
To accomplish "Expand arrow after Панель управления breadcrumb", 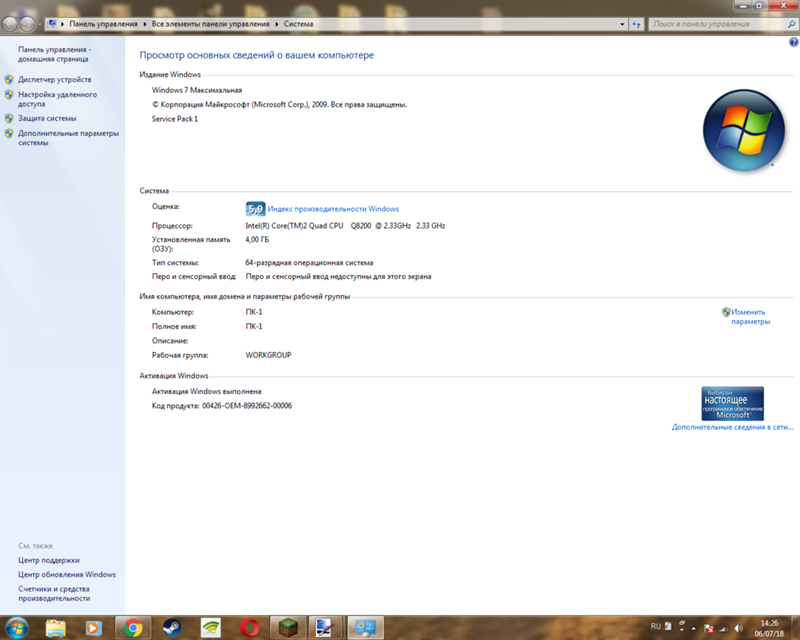I will pyautogui.click(x=144, y=24).
